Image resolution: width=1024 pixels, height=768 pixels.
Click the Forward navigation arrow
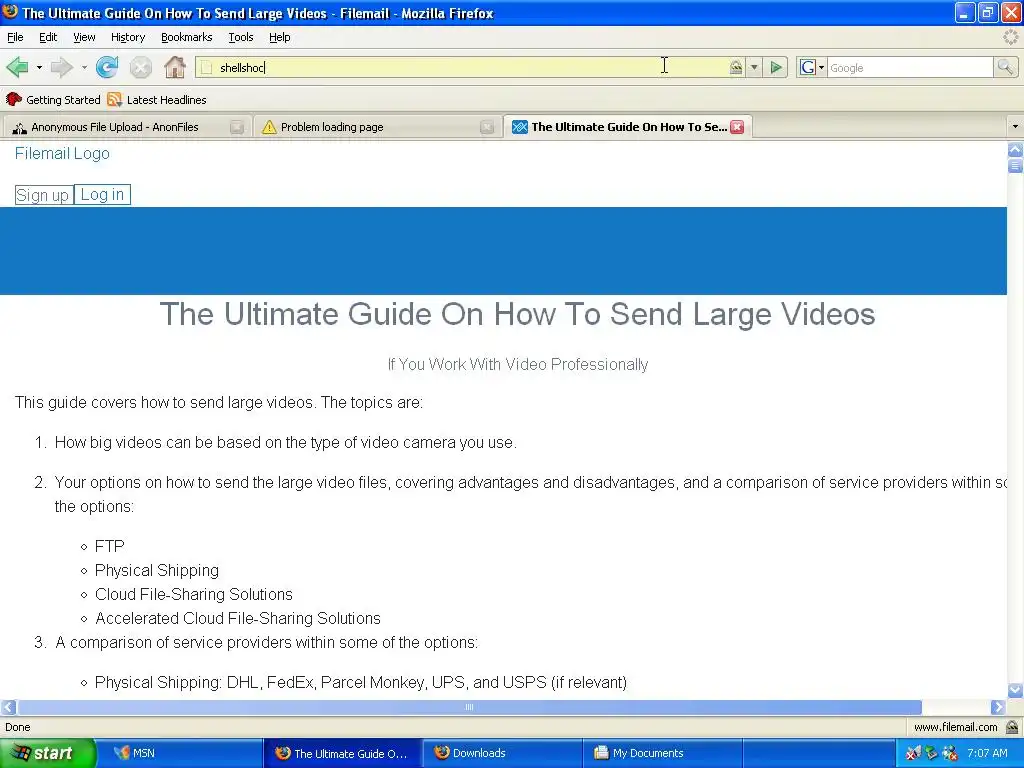(61, 67)
